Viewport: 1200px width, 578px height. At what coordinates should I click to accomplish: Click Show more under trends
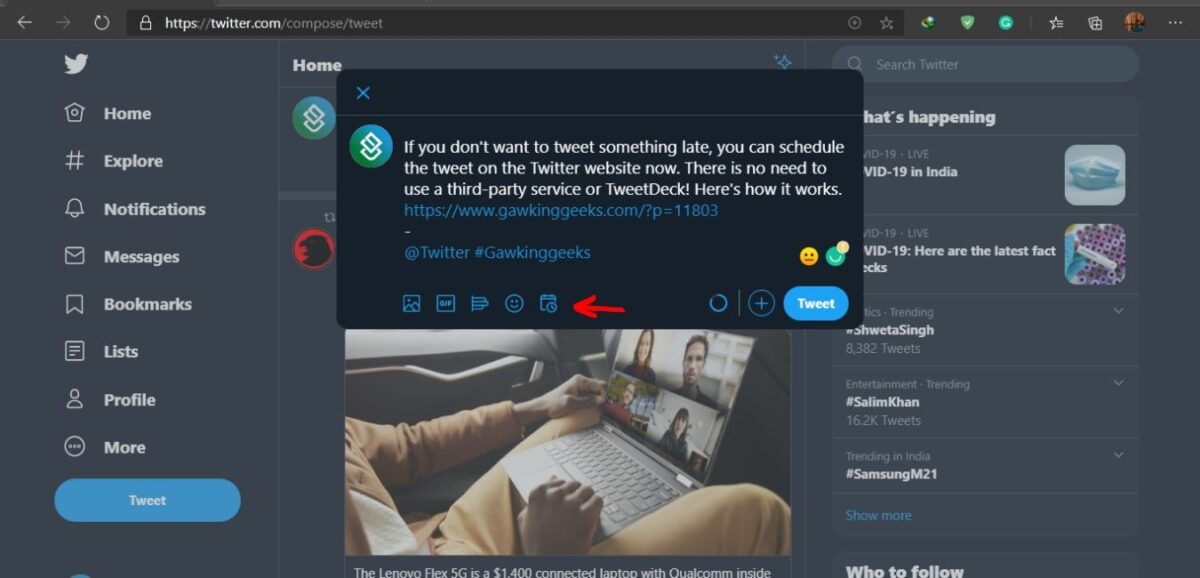[879, 515]
